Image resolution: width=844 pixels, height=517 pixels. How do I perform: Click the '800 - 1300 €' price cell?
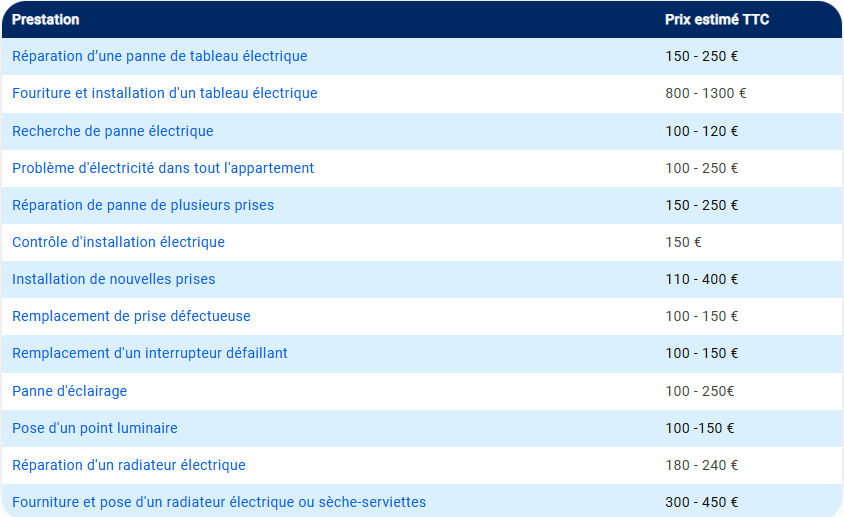pyautogui.click(x=705, y=93)
